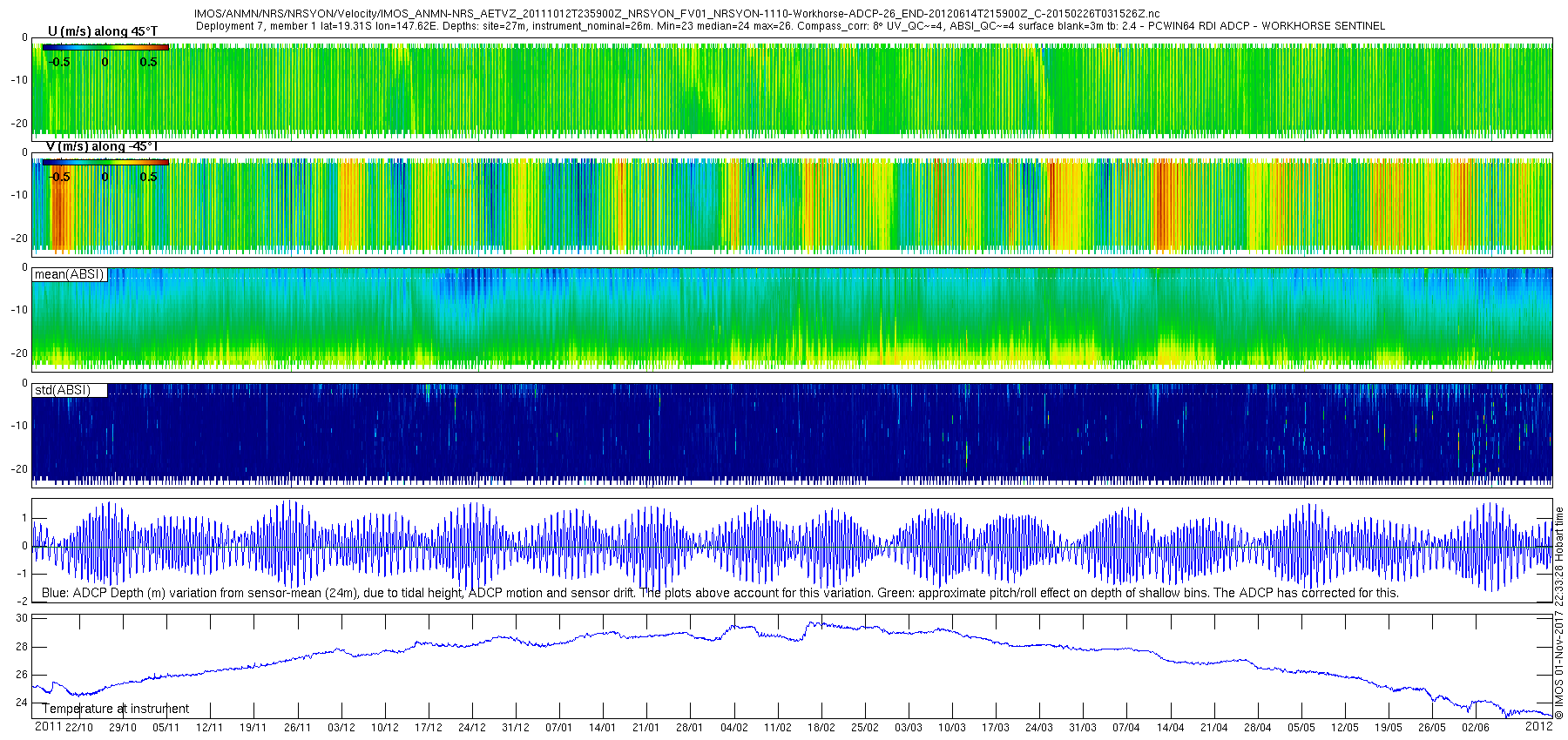Click the 'Deployment 7, member 1' metadata line
The height and width of the screenshot is (740, 1568).
pyautogui.click(x=790, y=26)
